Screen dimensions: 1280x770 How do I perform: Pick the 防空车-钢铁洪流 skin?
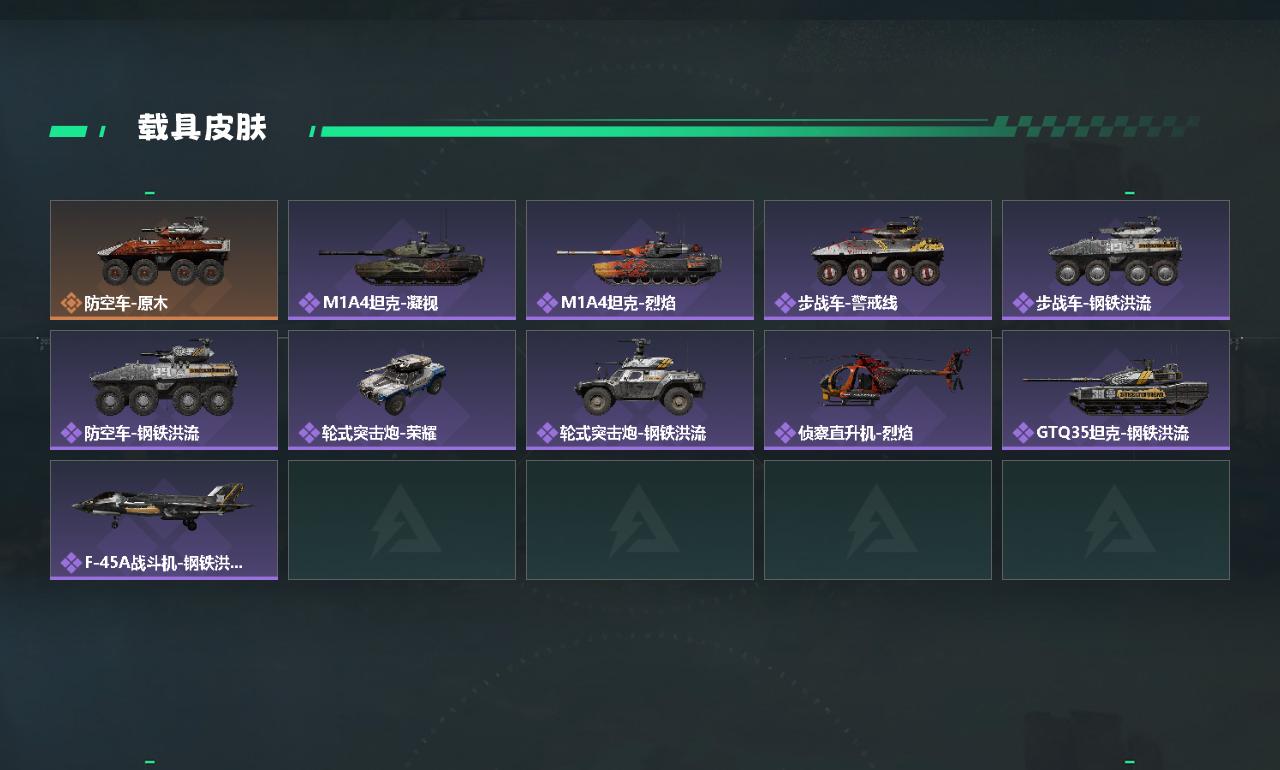pyautogui.click(x=164, y=390)
